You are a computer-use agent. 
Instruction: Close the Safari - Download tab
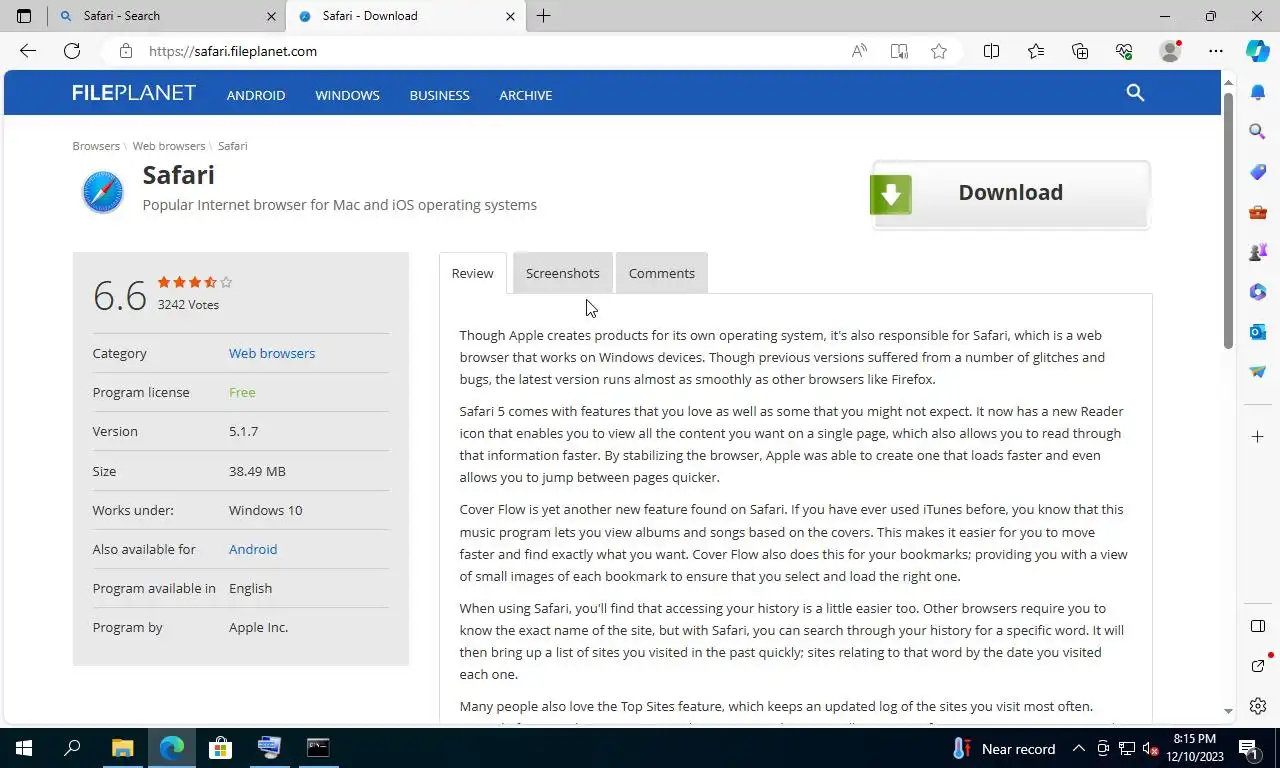[x=510, y=16]
